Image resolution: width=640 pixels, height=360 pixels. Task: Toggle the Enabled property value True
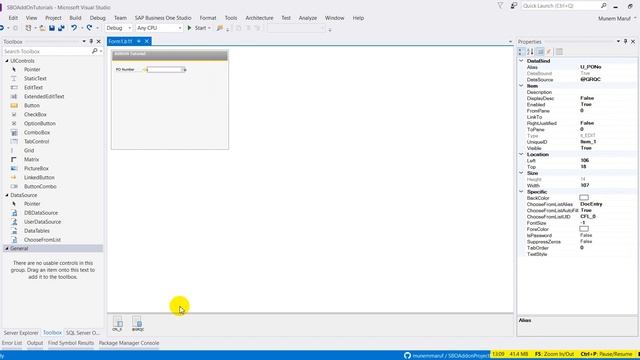(x=586, y=104)
